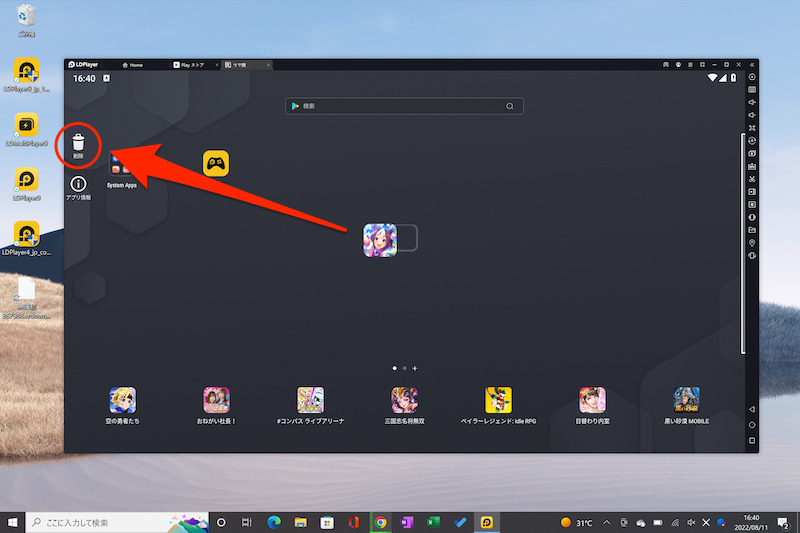Open Chrome from the Windows taskbar
Screen dimensions: 800x533
tap(380, 522)
